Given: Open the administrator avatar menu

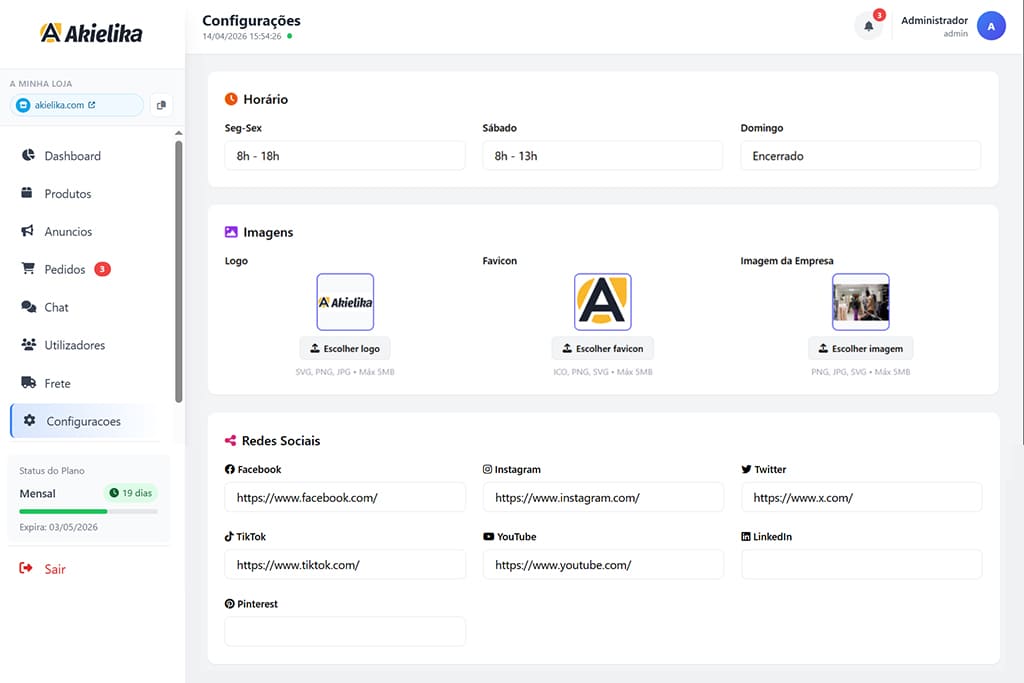Looking at the screenshot, I should point(990,27).
